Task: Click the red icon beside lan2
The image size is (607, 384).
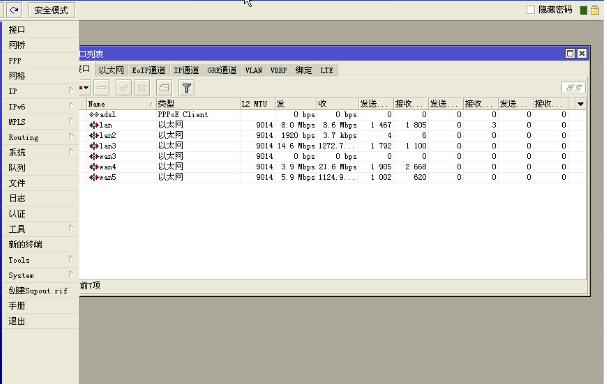Action: (94, 135)
